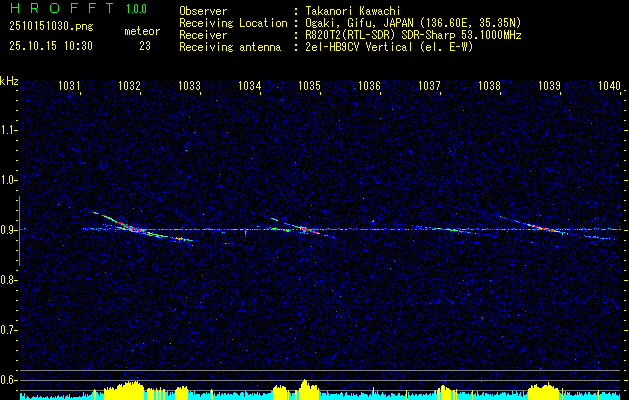The height and width of the screenshot is (400, 629).
Task: Click time marker 1037
Action: point(429,85)
